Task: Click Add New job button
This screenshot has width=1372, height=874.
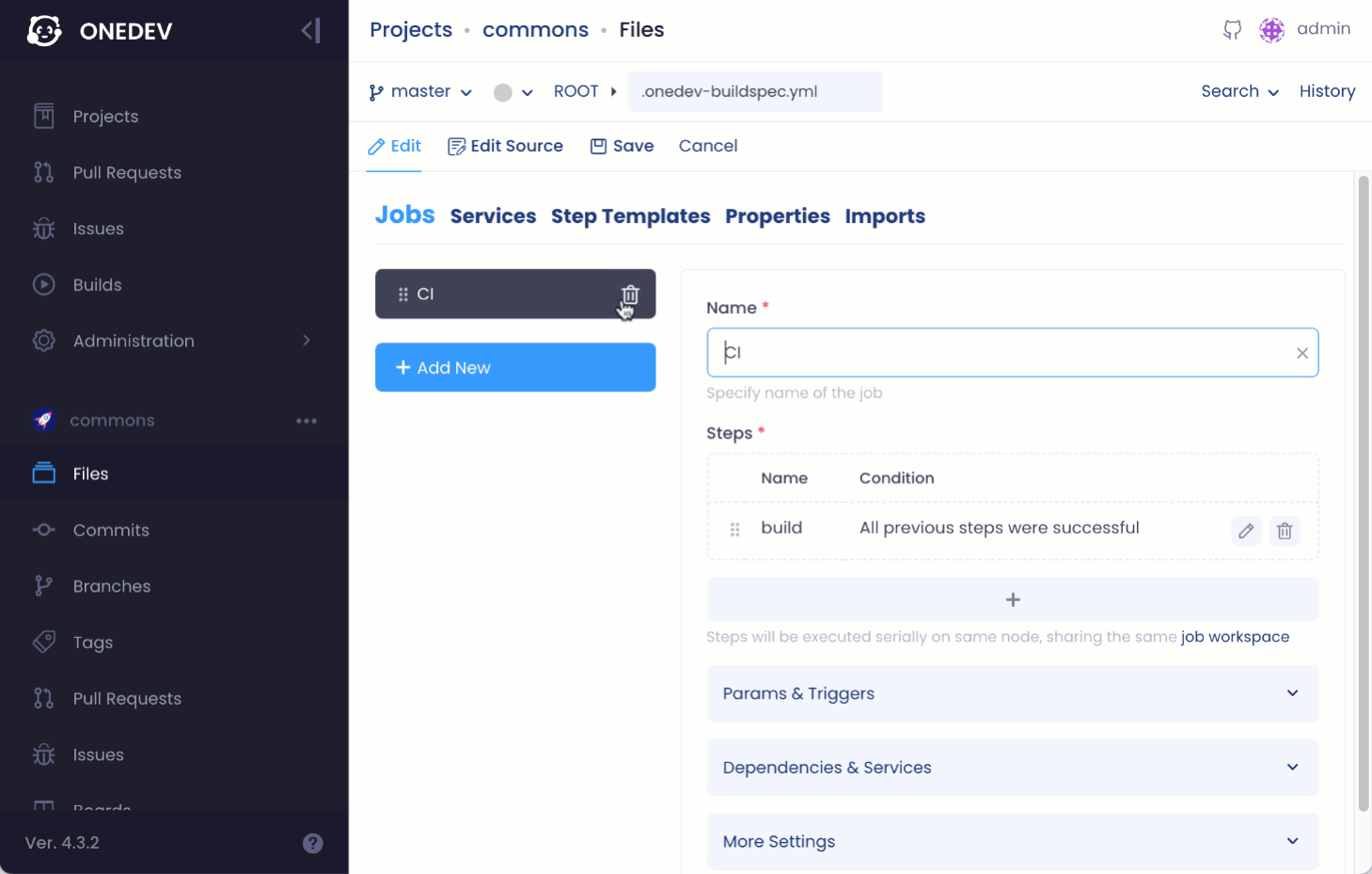Action: pos(515,367)
